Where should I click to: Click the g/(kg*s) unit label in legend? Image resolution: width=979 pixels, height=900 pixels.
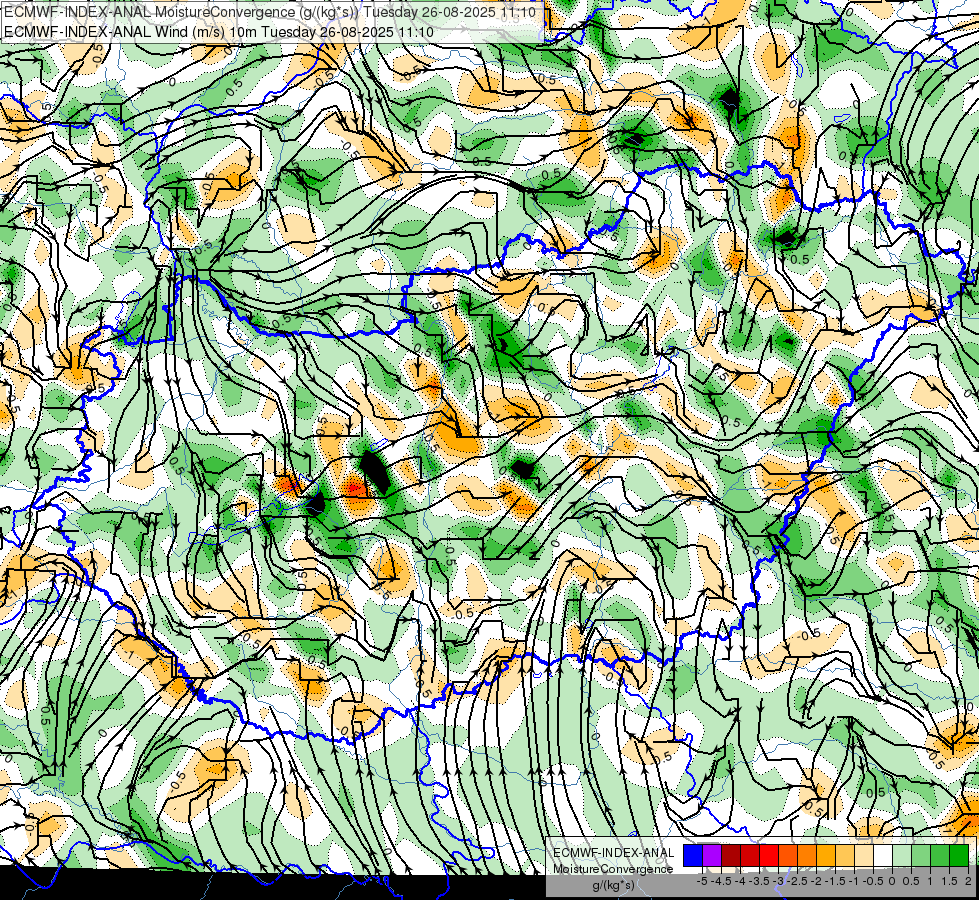pyautogui.click(x=613, y=885)
